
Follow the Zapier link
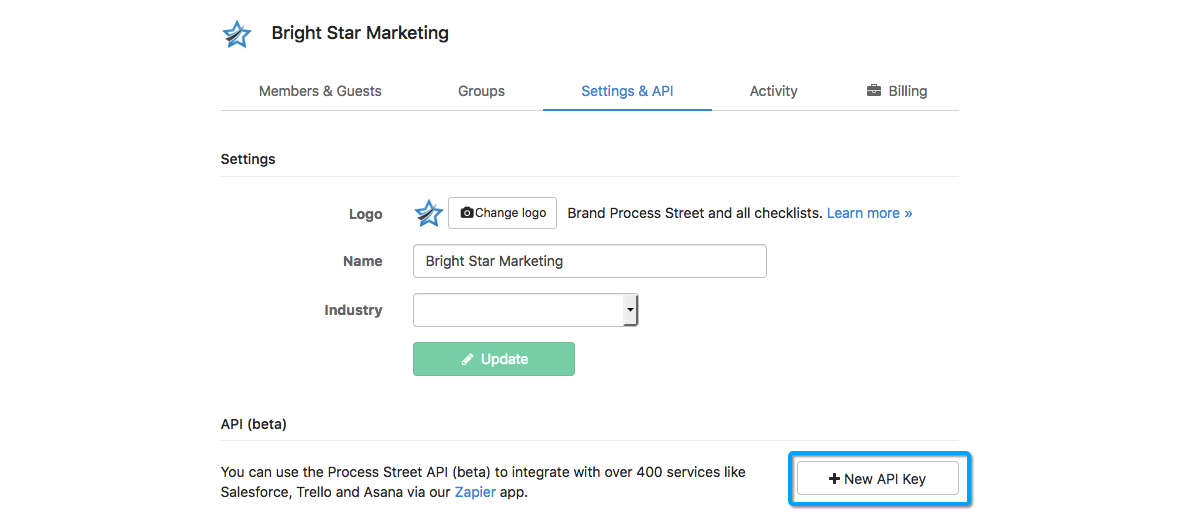(475, 493)
